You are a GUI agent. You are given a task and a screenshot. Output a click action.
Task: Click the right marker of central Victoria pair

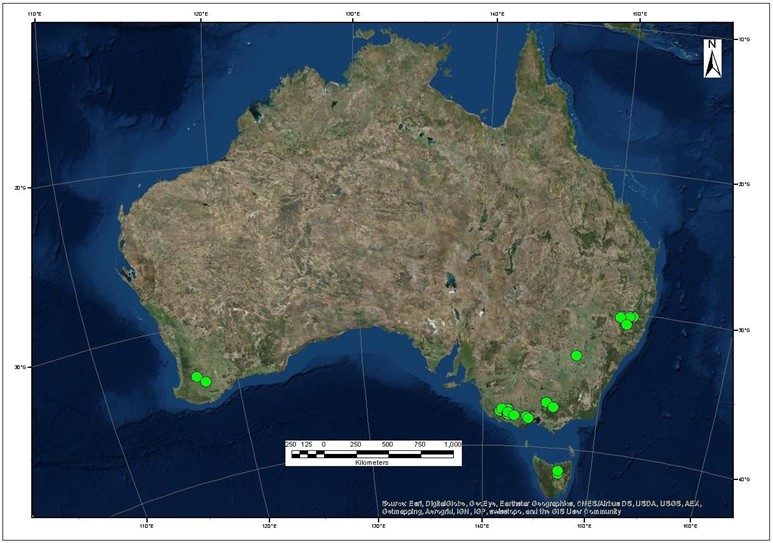click(553, 407)
